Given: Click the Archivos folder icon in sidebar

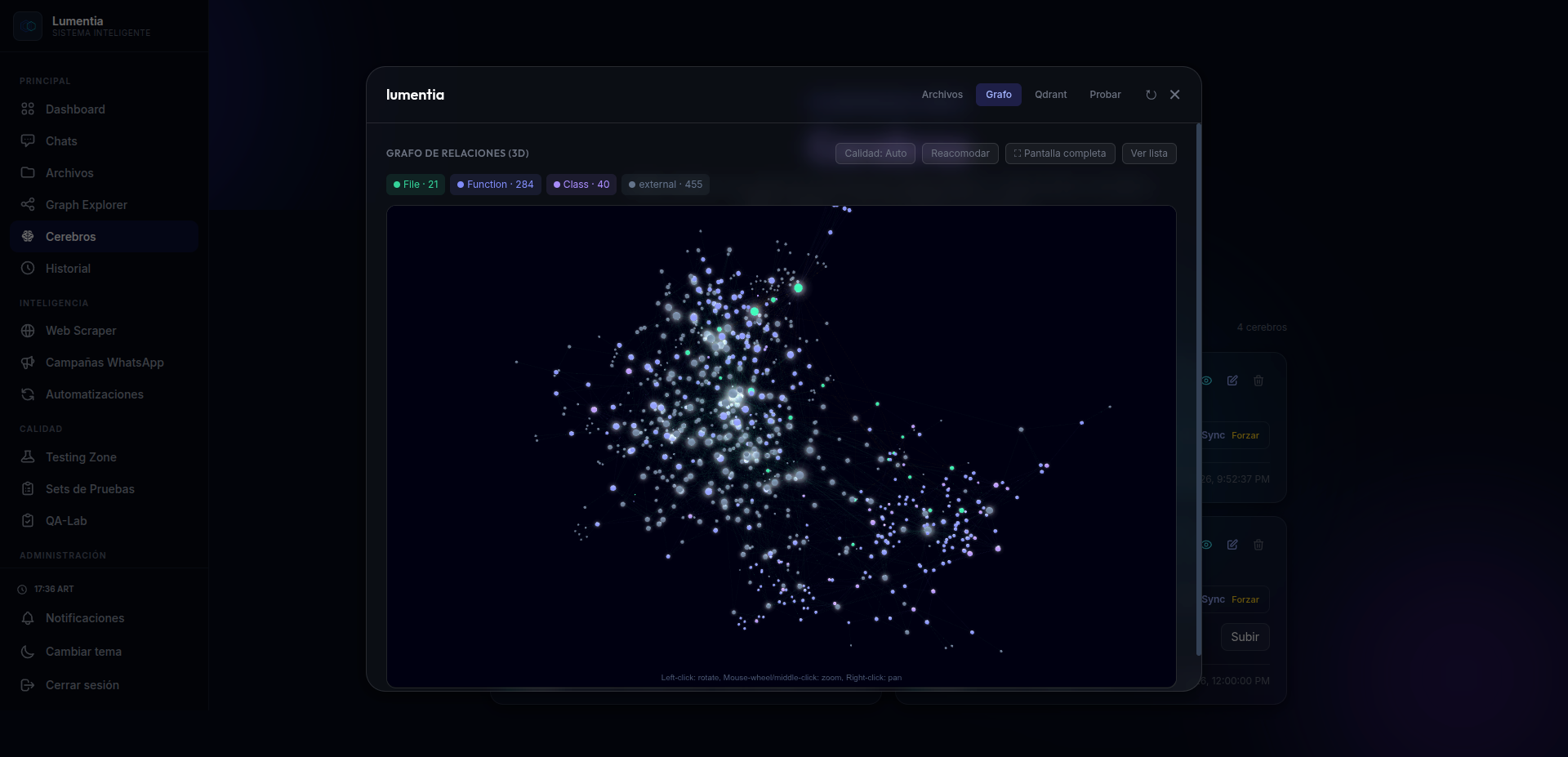Looking at the screenshot, I should (28, 173).
